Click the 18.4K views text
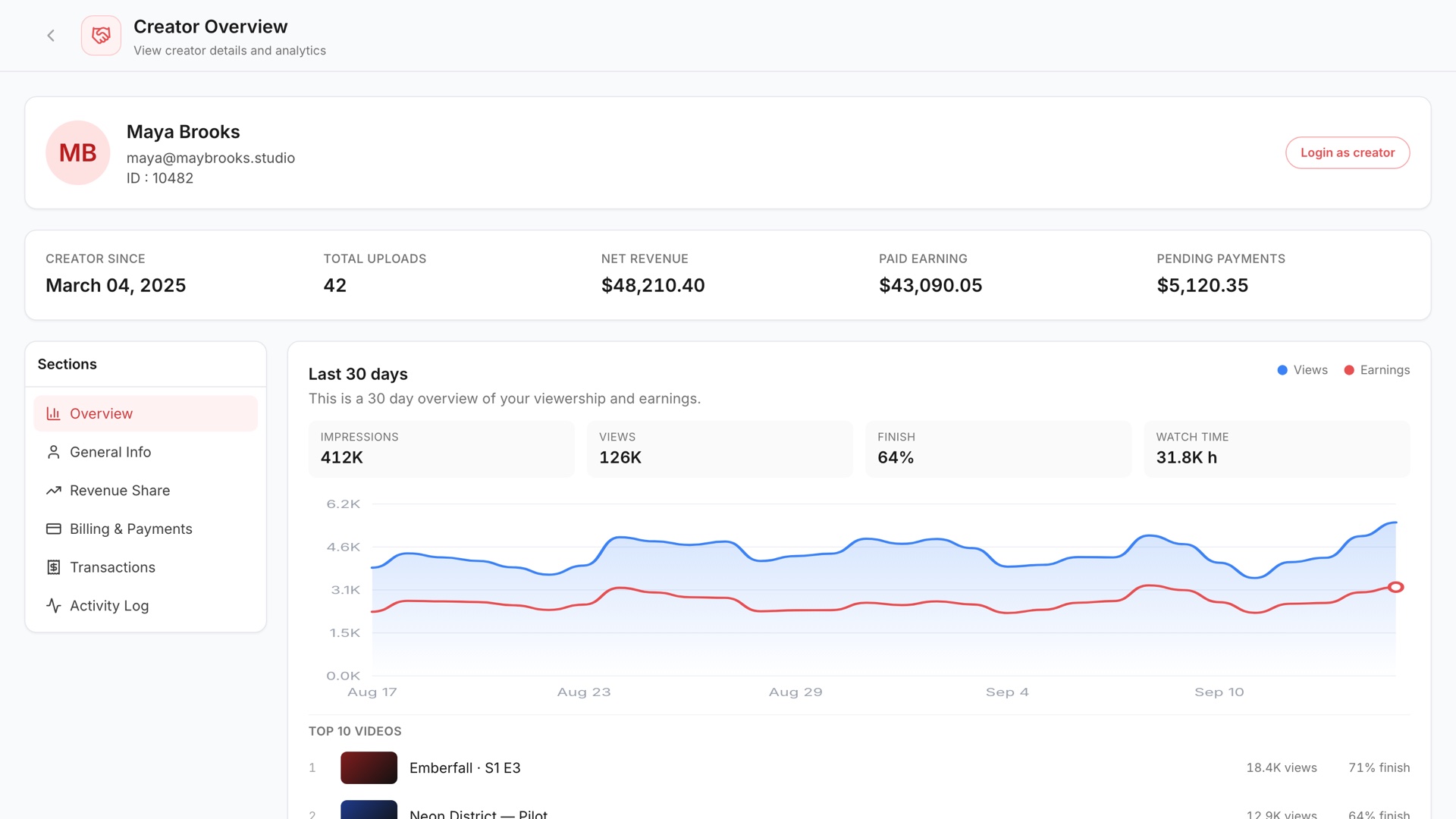 (1282, 767)
